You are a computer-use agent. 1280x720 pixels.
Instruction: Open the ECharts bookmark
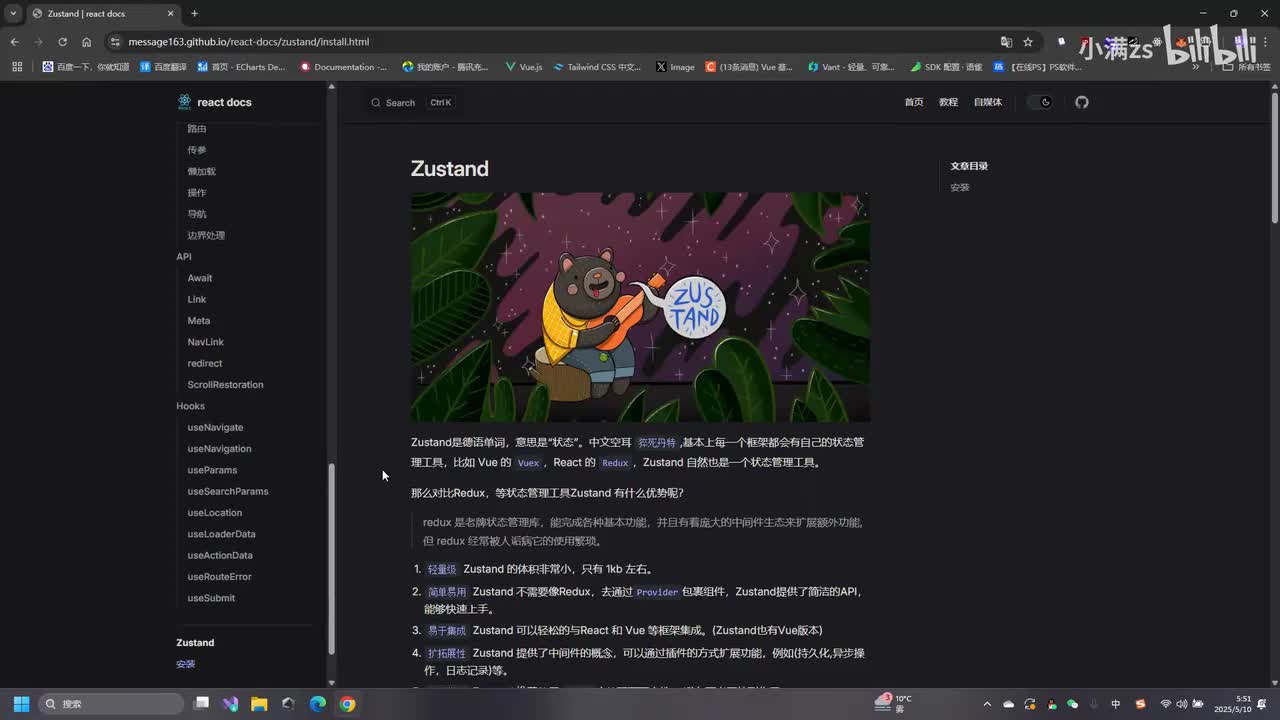(240, 67)
